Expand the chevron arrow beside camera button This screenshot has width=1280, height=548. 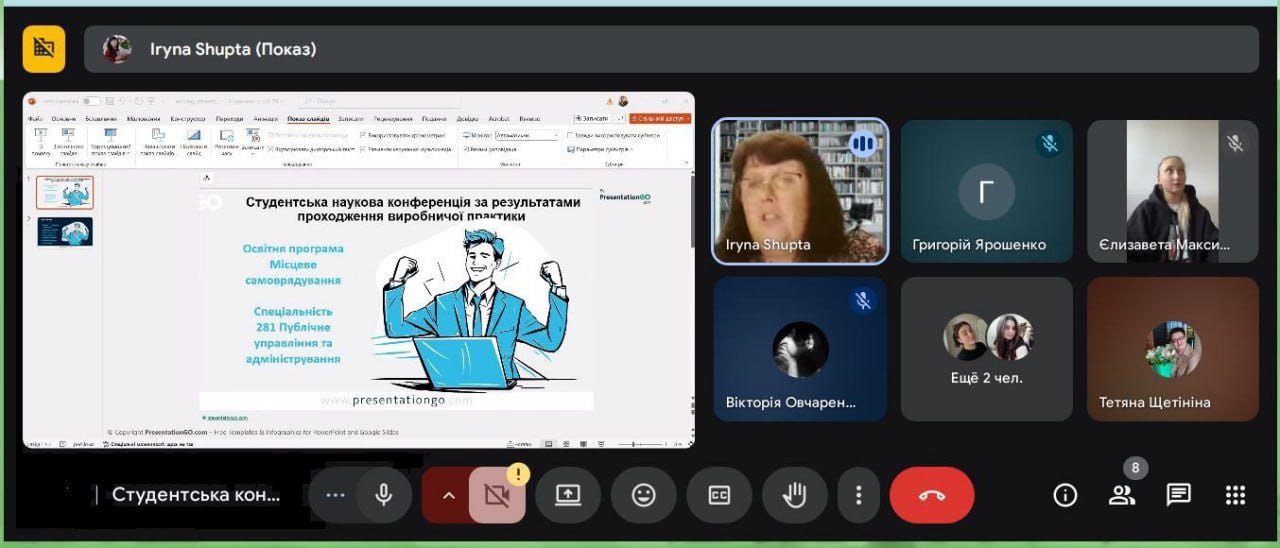pyautogui.click(x=448, y=495)
